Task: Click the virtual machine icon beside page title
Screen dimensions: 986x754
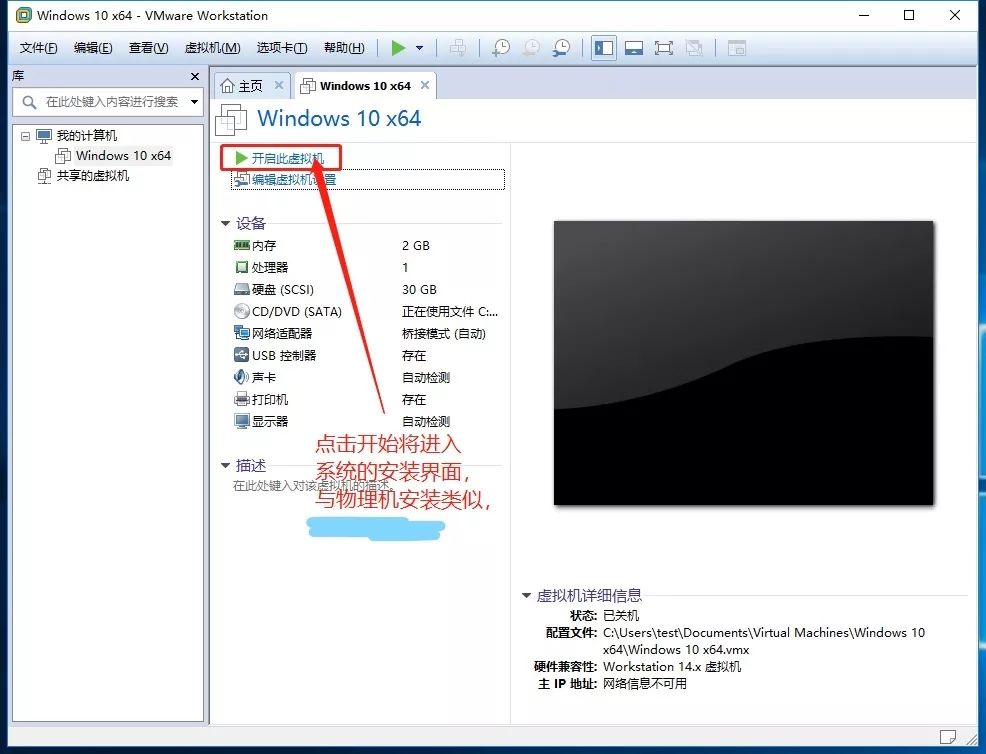Action: point(231,119)
